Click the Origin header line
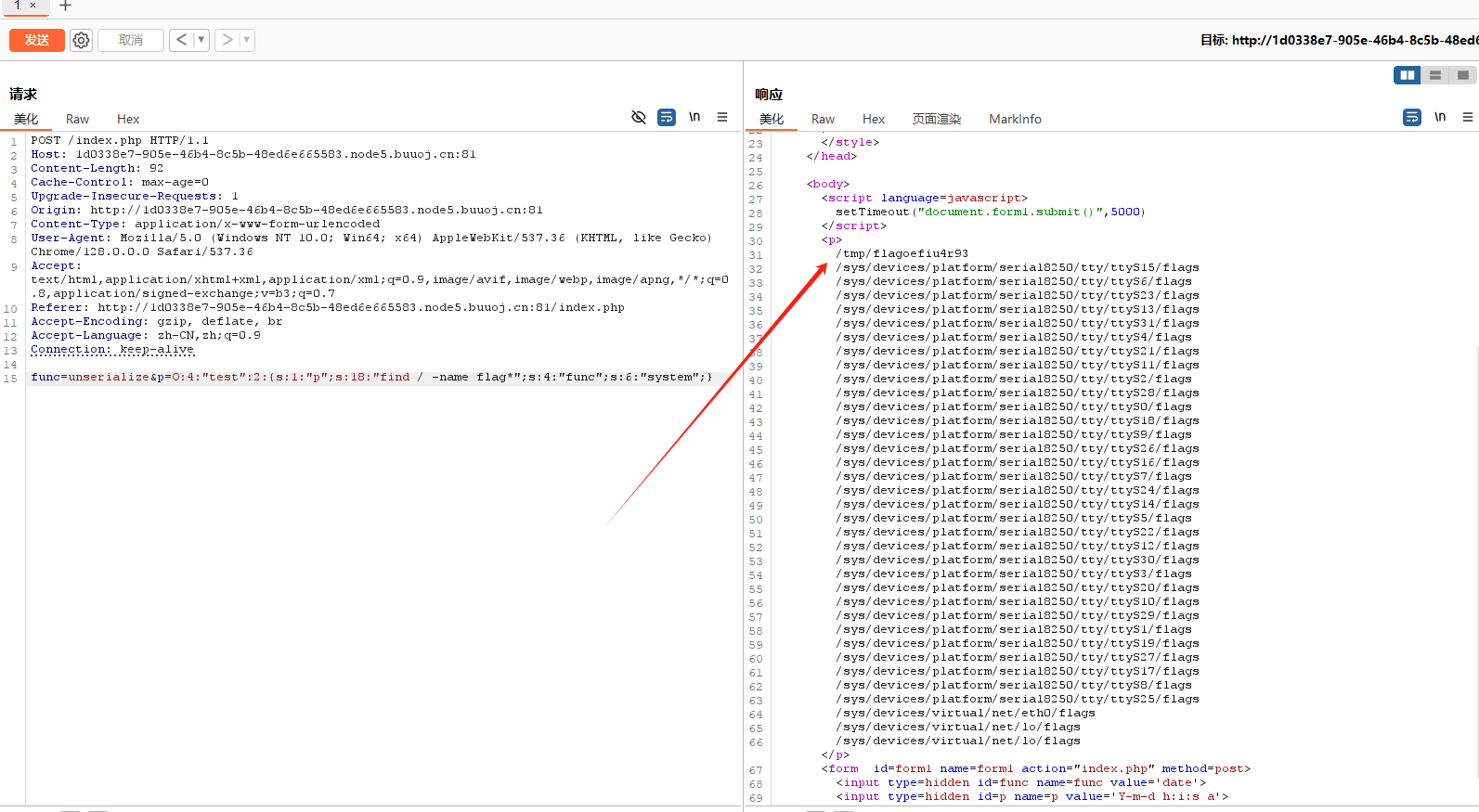 tap(287, 210)
